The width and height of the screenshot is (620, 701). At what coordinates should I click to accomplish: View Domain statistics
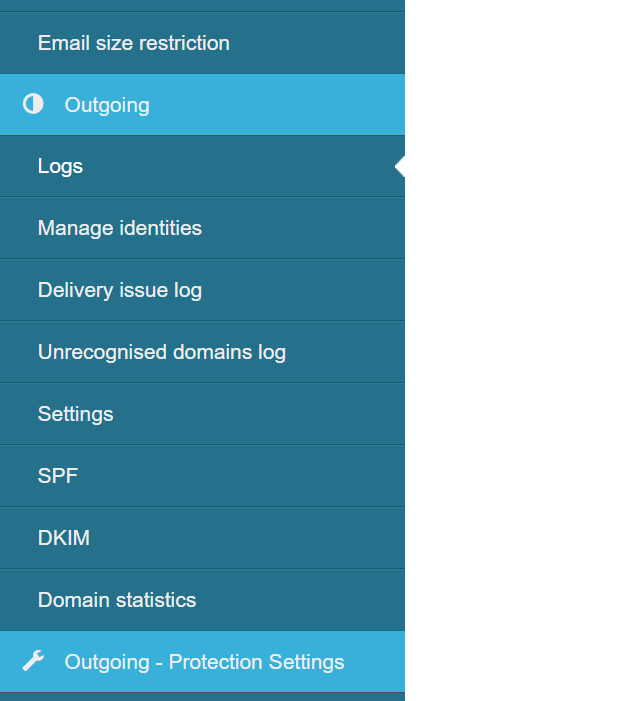click(x=117, y=600)
